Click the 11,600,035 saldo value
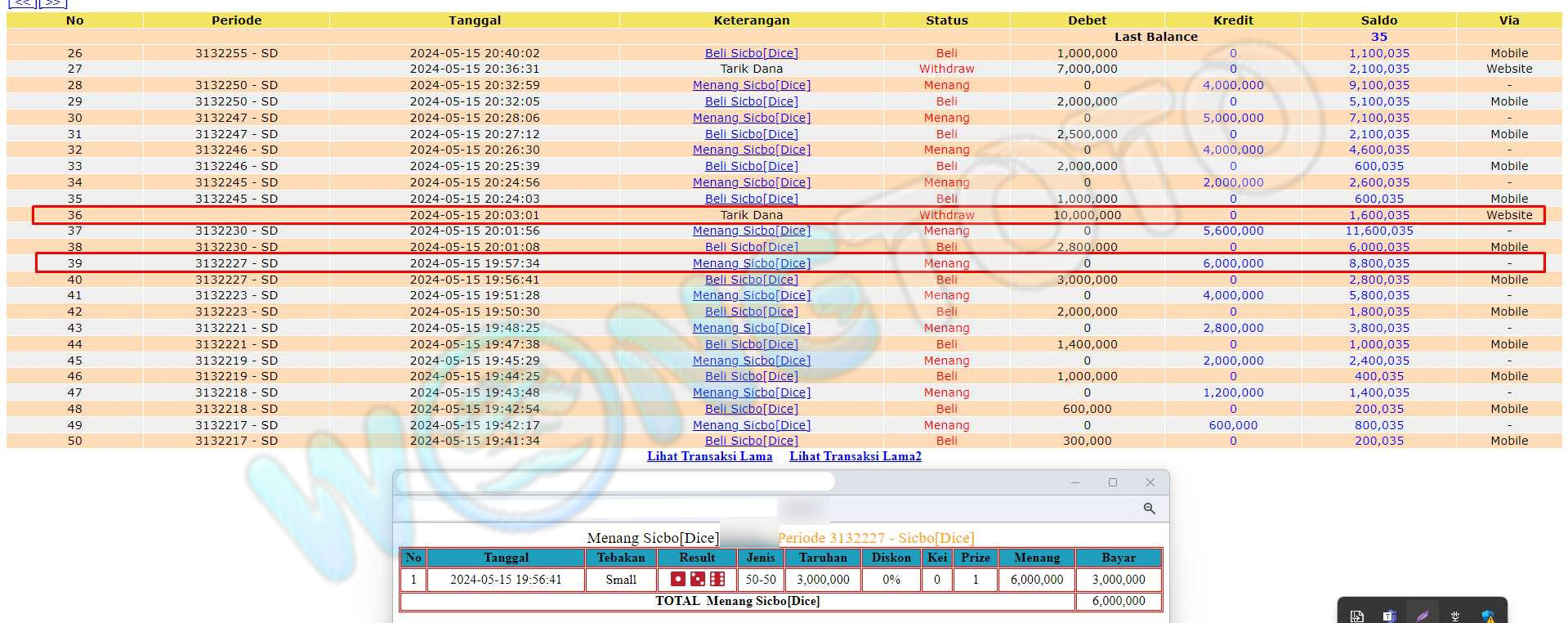The height and width of the screenshot is (623, 1568). 1378,231
